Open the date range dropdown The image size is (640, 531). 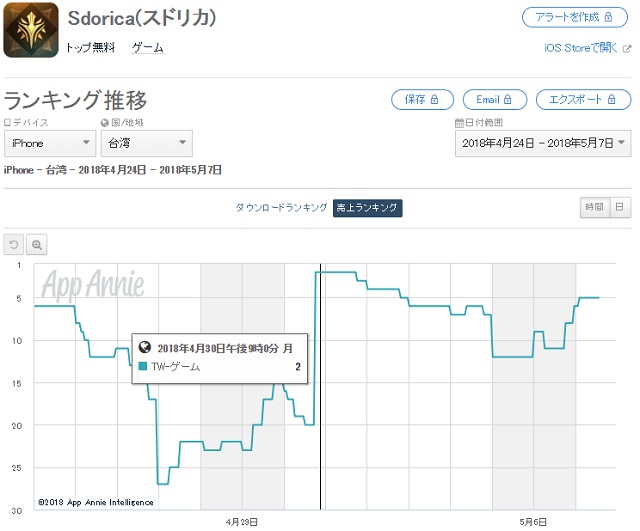point(544,143)
